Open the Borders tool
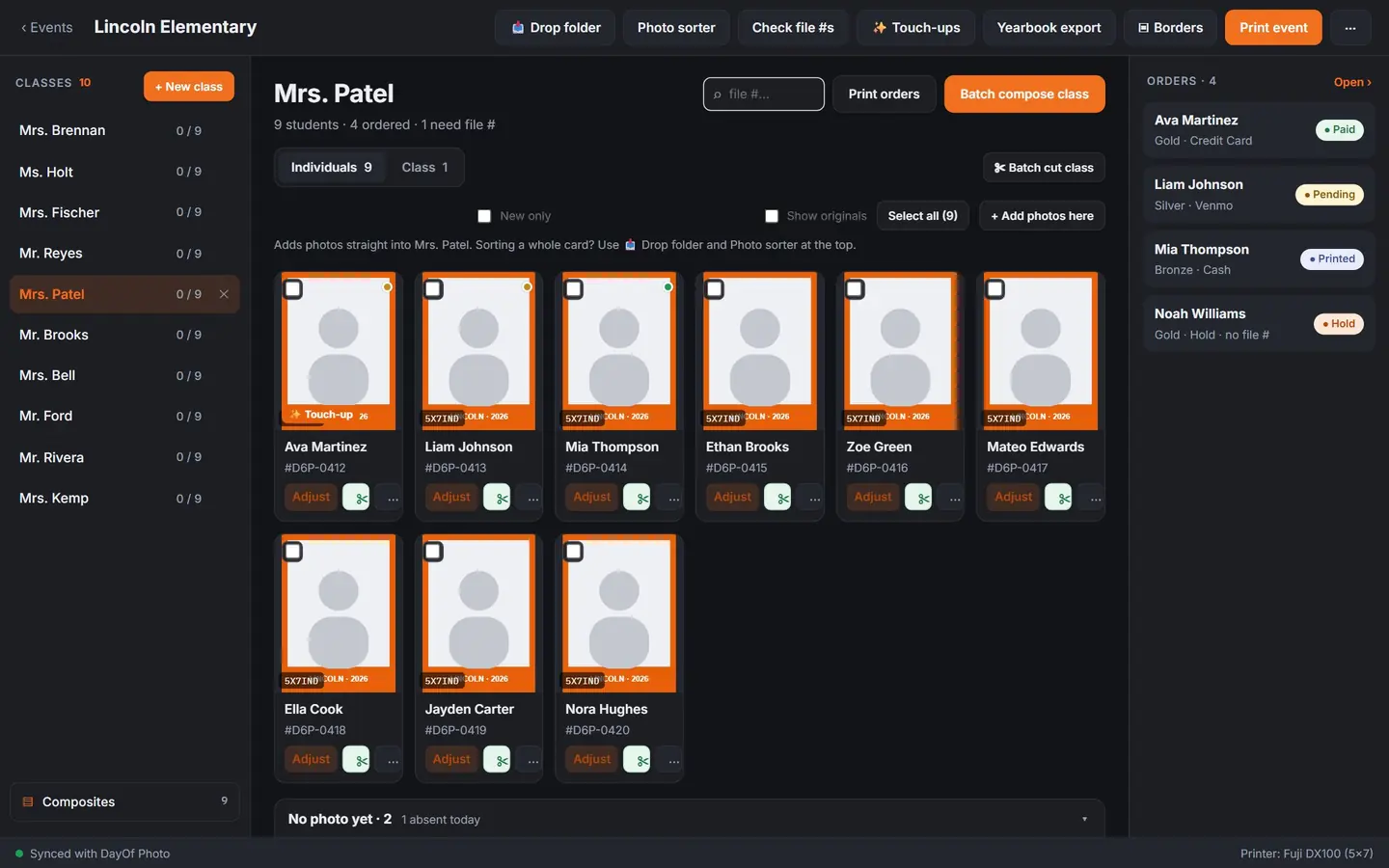The image size is (1389, 868). tap(1171, 28)
